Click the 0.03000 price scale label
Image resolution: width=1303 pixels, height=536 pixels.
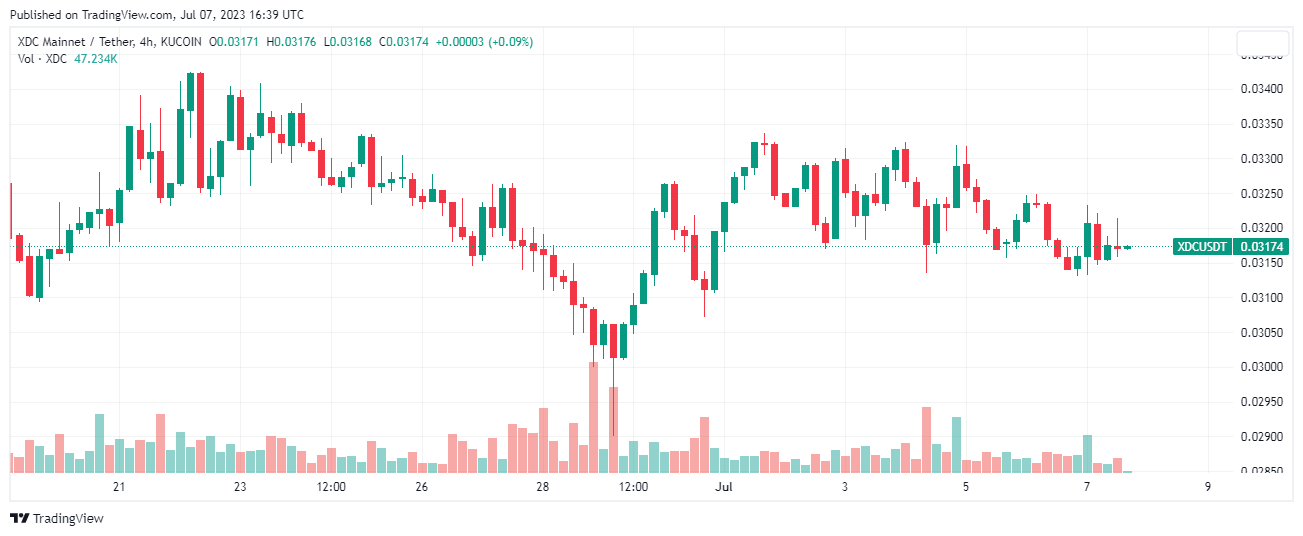coord(1261,367)
